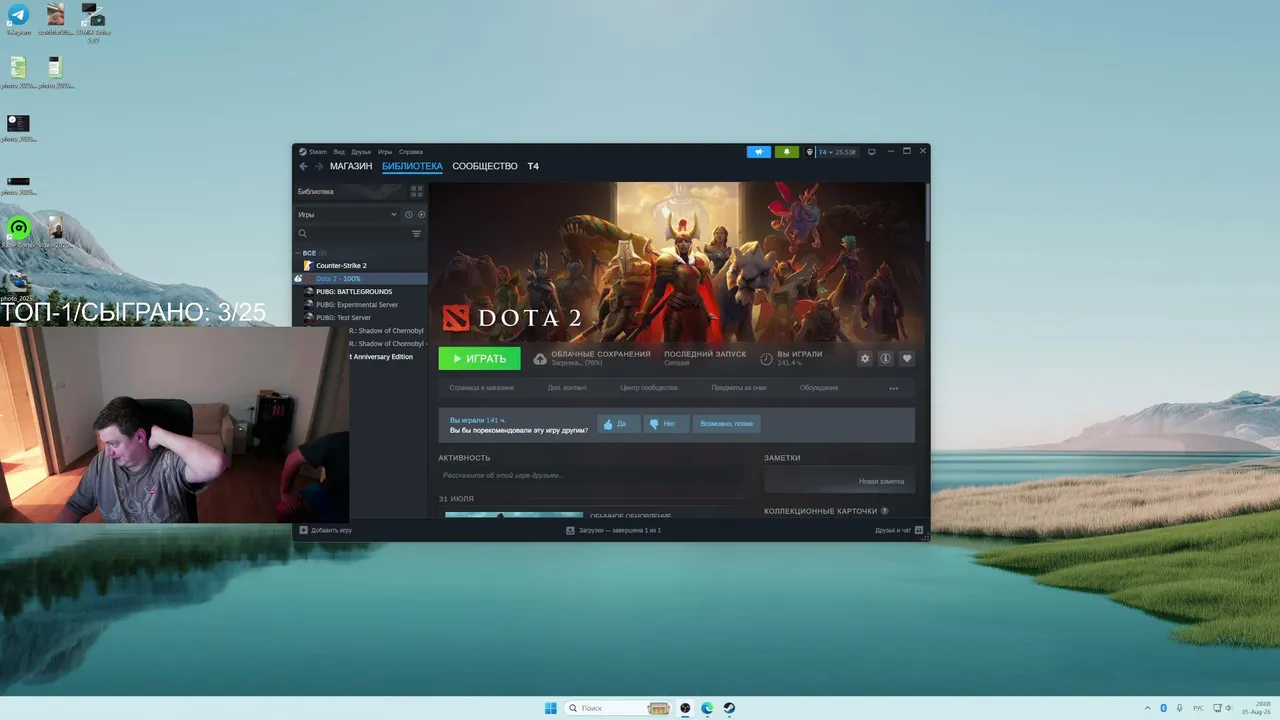Open Steam from the taskbar

(729, 708)
